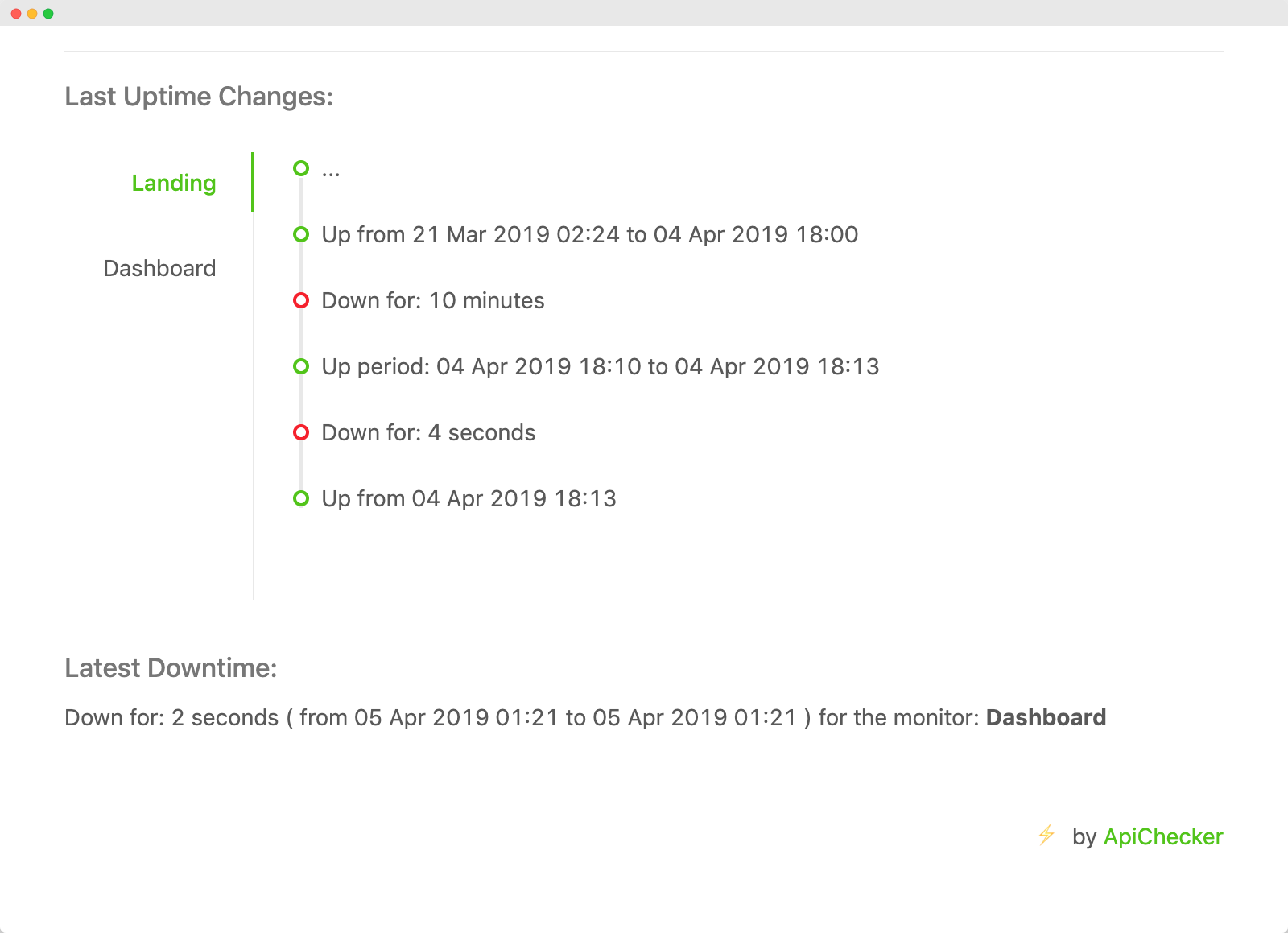This screenshot has height=933, width=1288.
Task: Switch to the Dashboard monitor tab
Action: click(159, 269)
